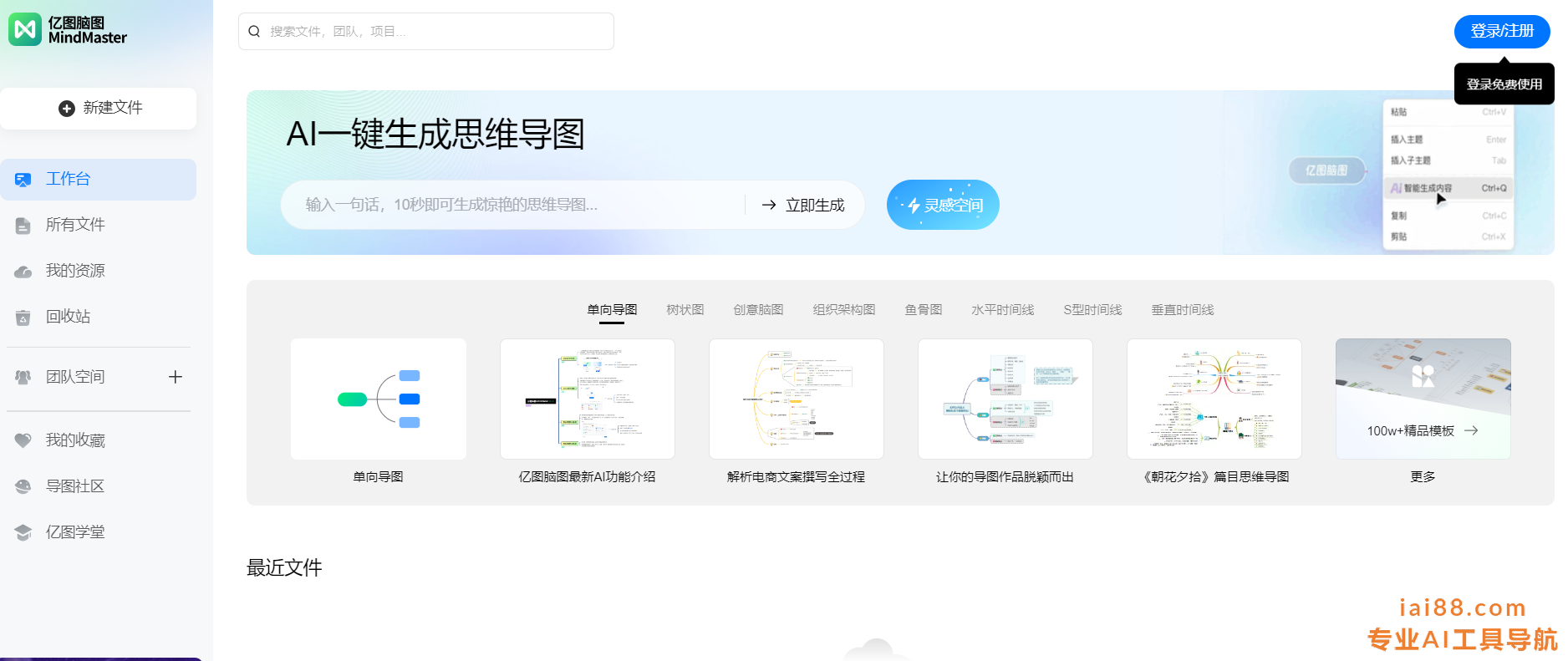The height and width of the screenshot is (661, 1568).
Task: Click the 新建文件 button
Action: point(99,109)
